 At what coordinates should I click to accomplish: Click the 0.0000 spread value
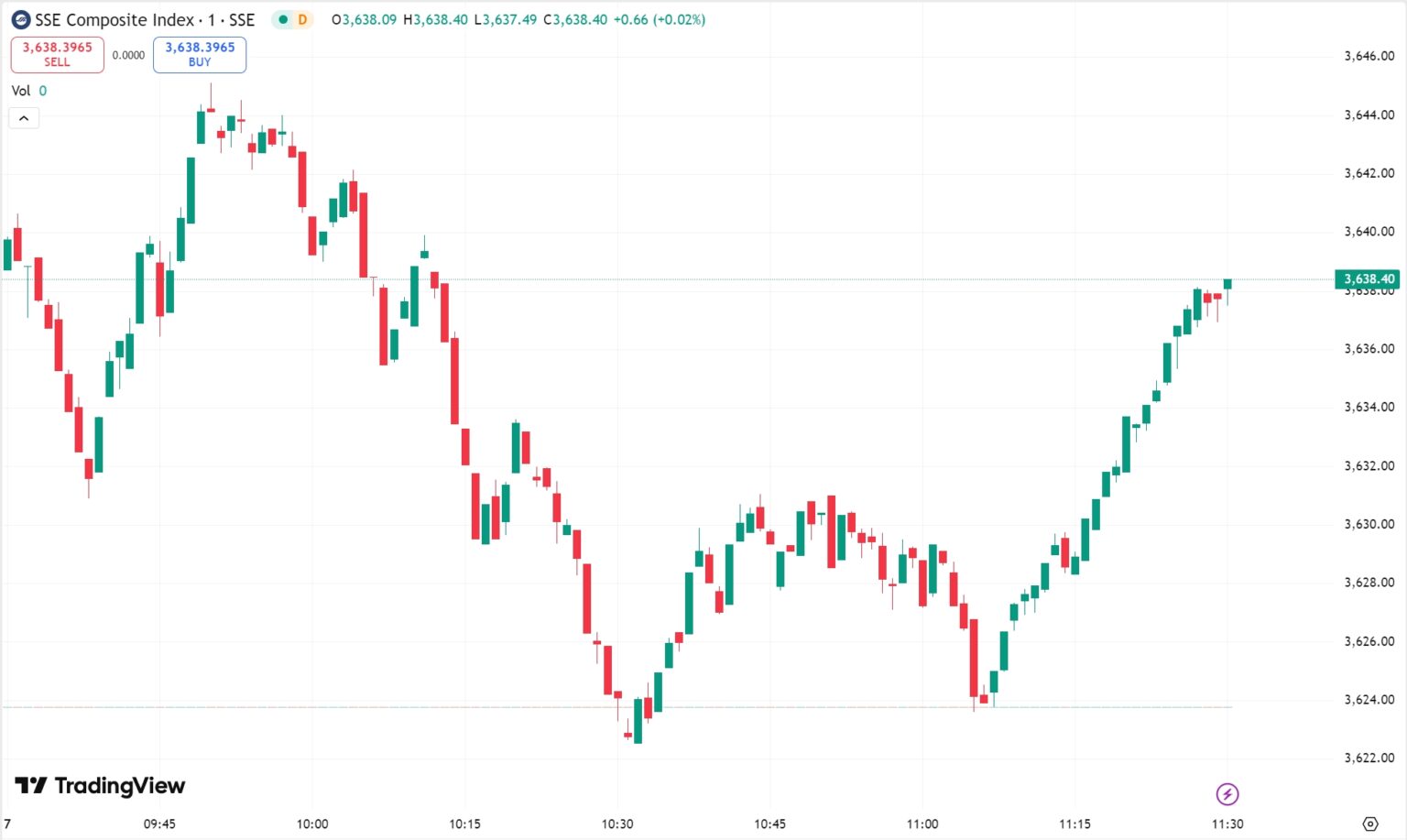point(128,55)
